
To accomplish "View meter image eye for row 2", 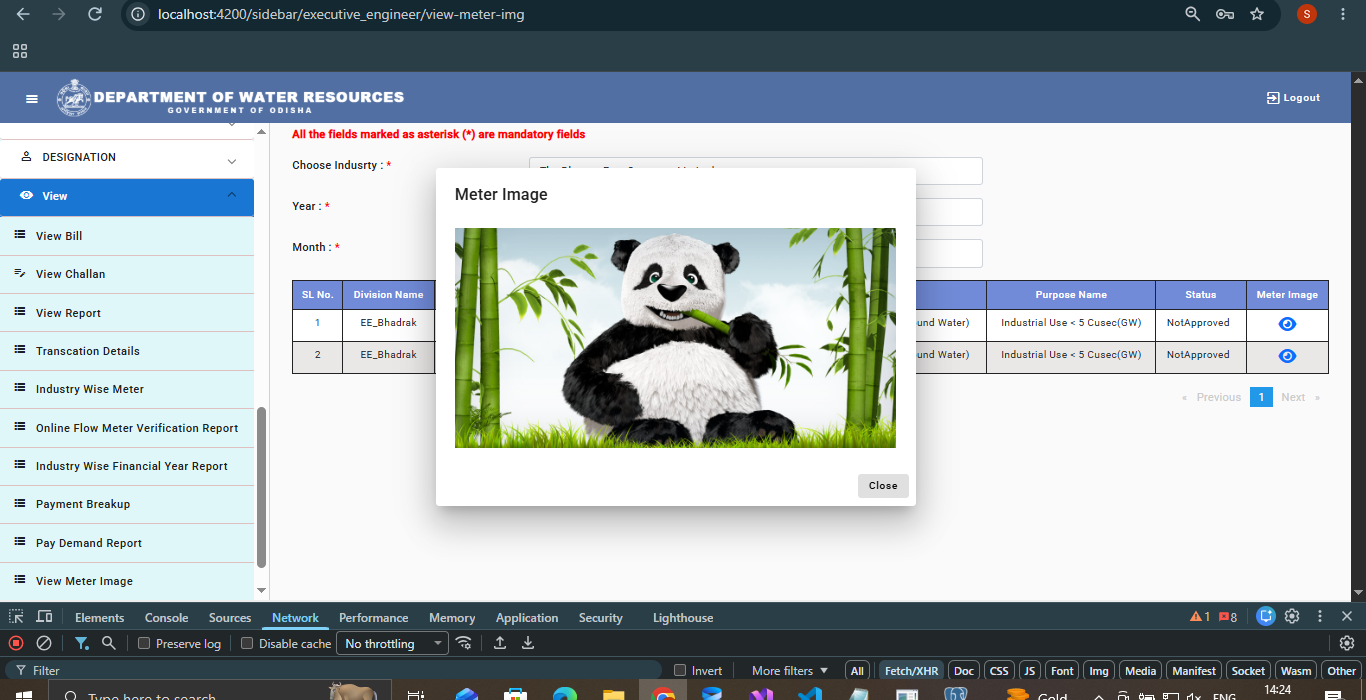I will [x=1287, y=356].
